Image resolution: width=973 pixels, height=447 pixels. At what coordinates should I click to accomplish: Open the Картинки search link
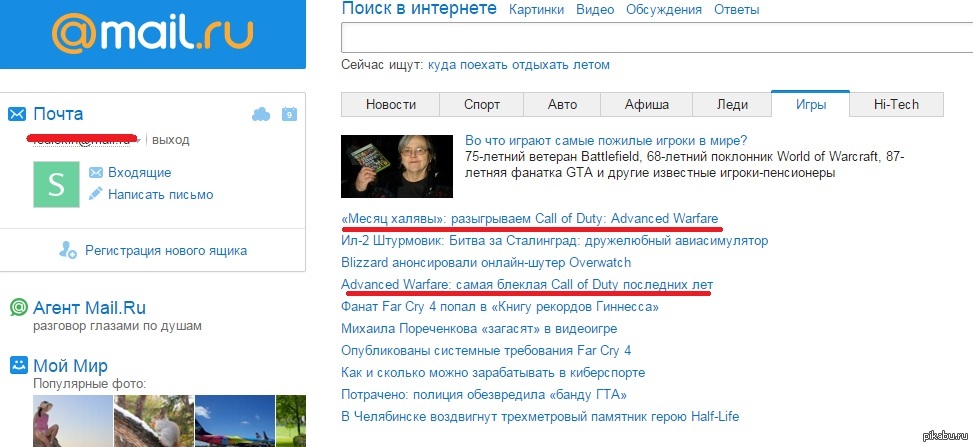(538, 10)
